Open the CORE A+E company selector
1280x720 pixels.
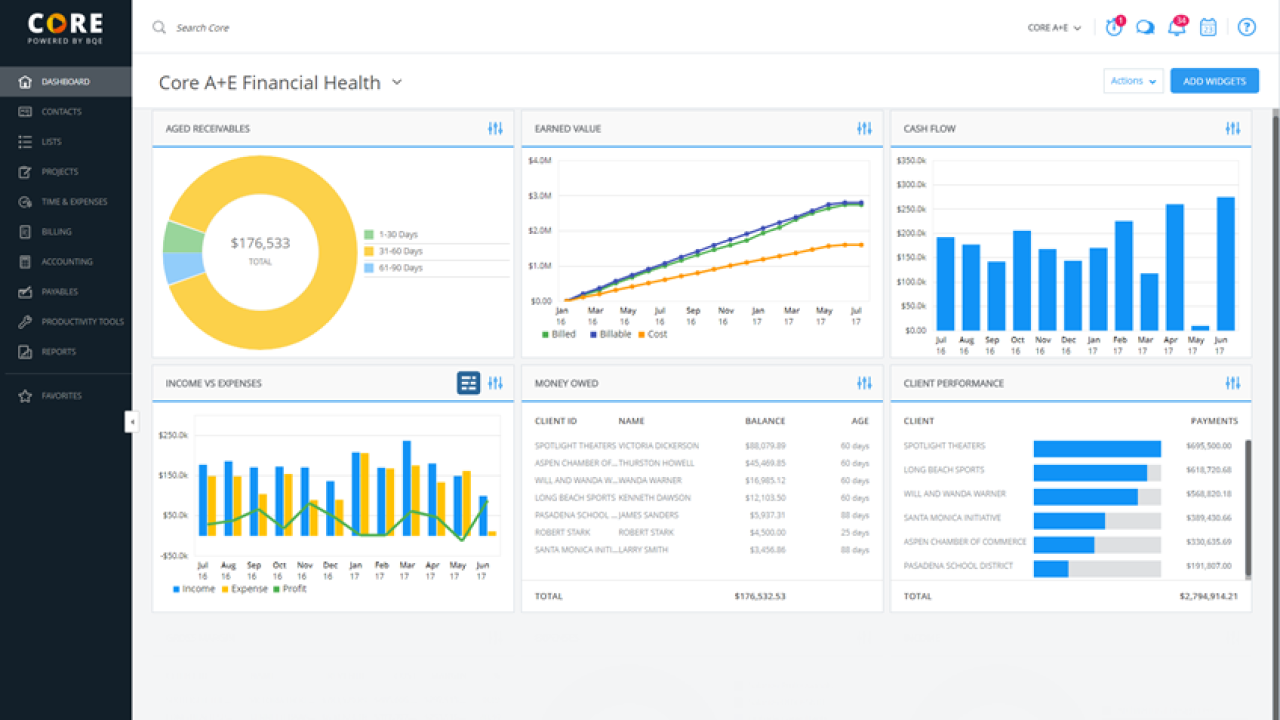(1054, 28)
